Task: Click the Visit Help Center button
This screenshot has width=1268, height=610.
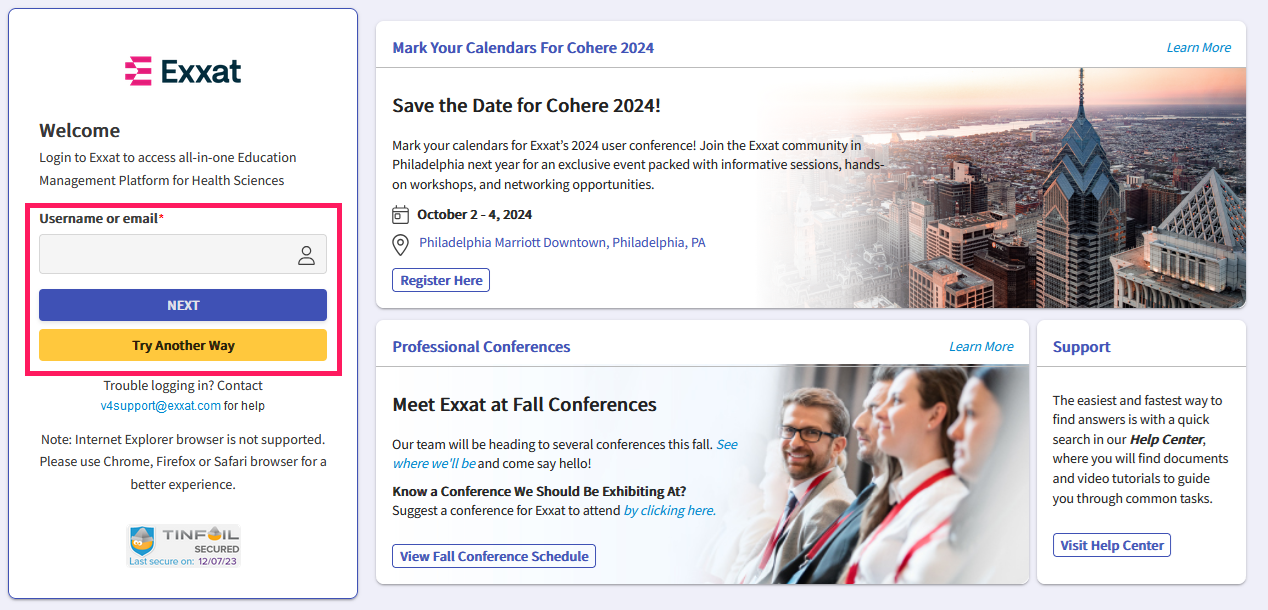Action: tap(1112, 545)
